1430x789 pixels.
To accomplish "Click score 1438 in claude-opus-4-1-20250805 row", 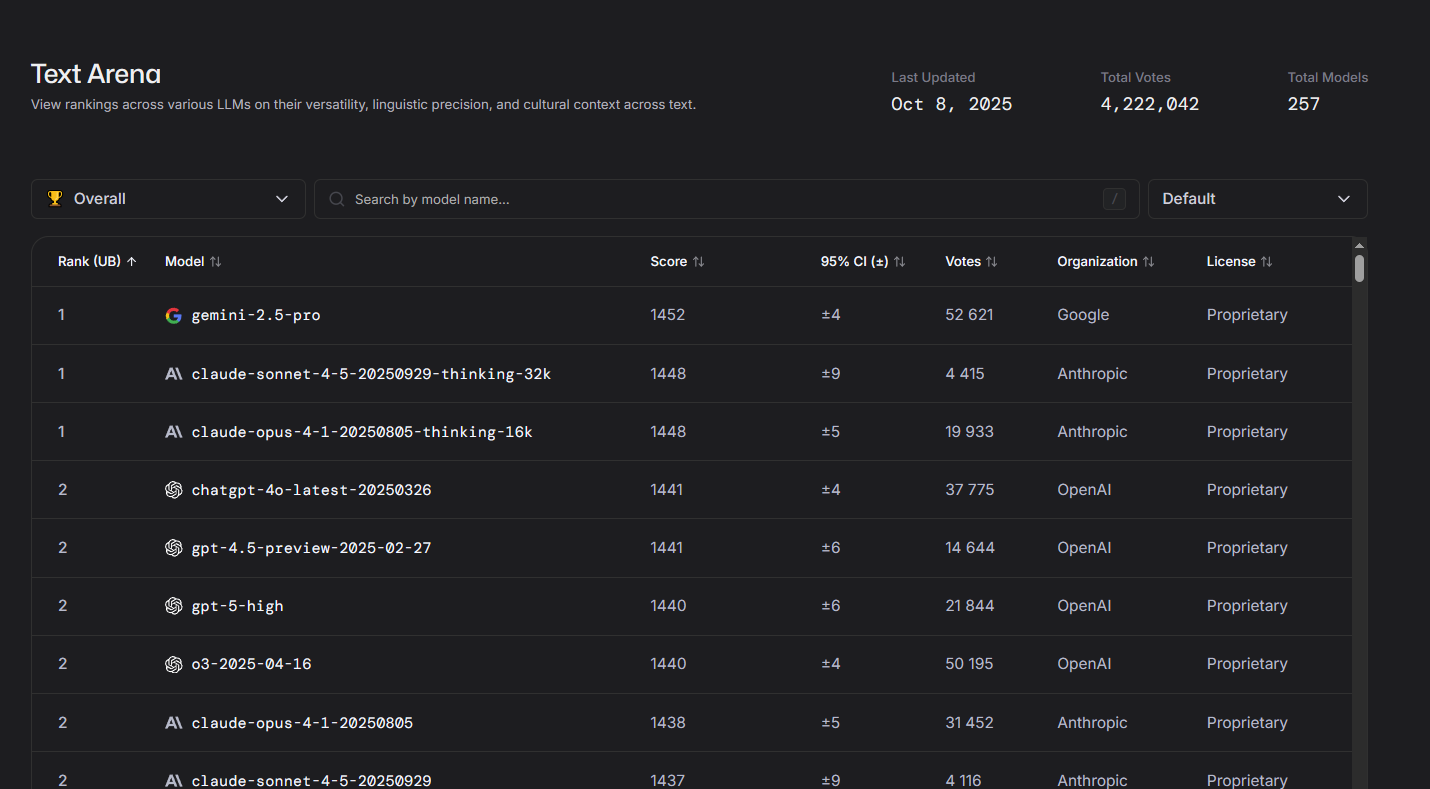I will (668, 723).
